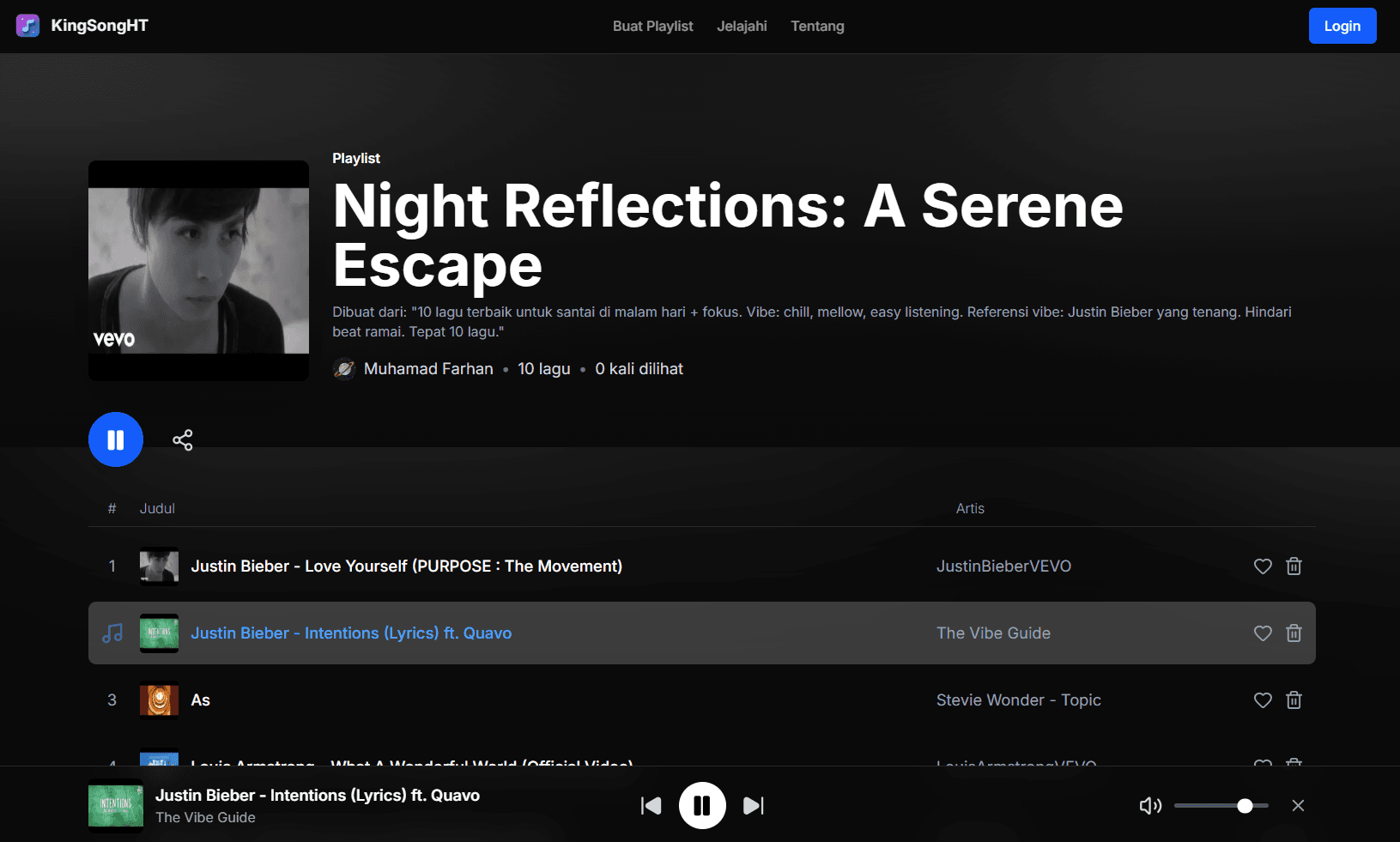Favorite the Intentions track with heart
The image size is (1400, 842).
click(1262, 633)
